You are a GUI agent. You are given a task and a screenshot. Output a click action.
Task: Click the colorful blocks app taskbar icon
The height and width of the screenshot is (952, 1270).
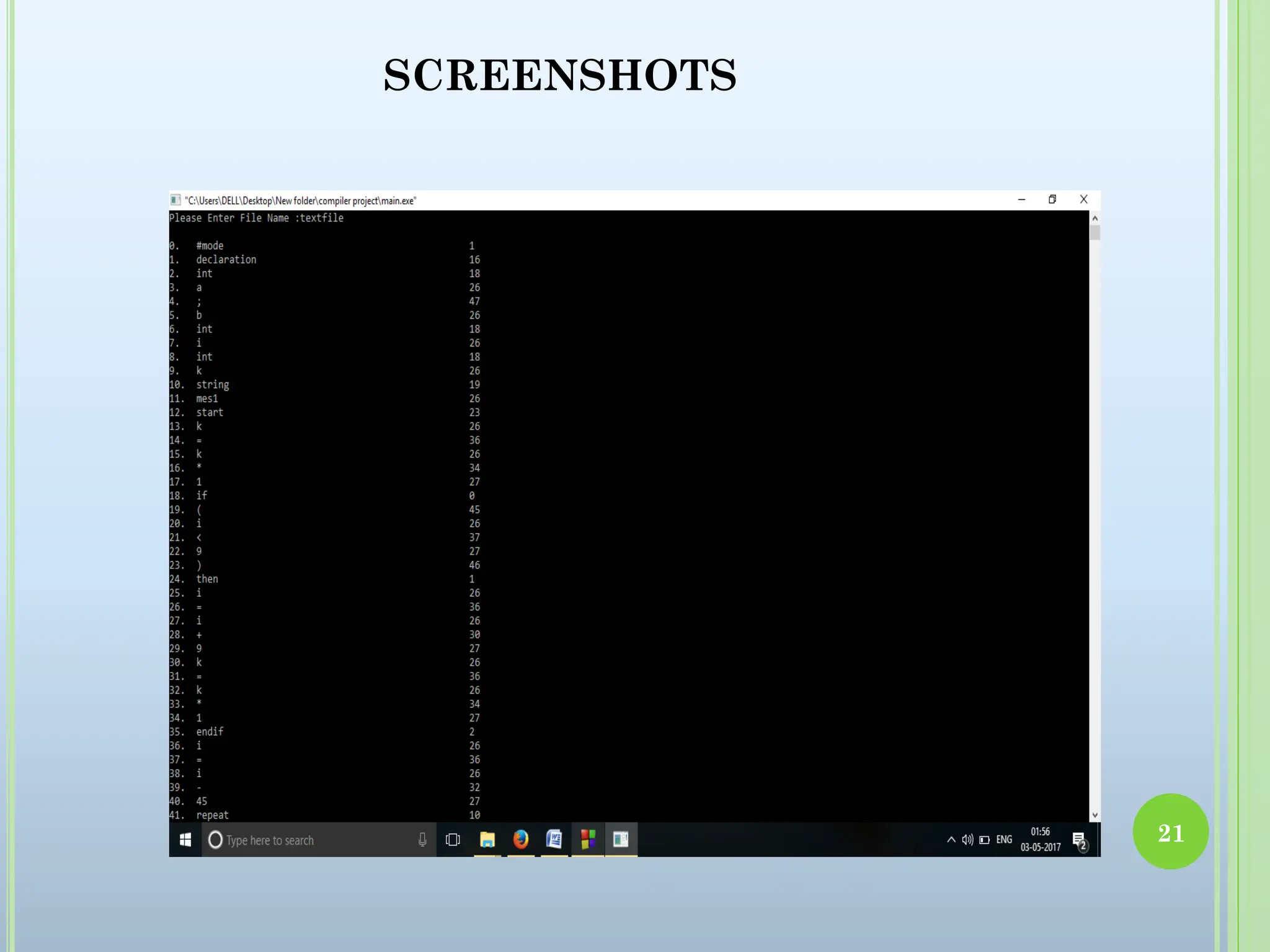(587, 839)
